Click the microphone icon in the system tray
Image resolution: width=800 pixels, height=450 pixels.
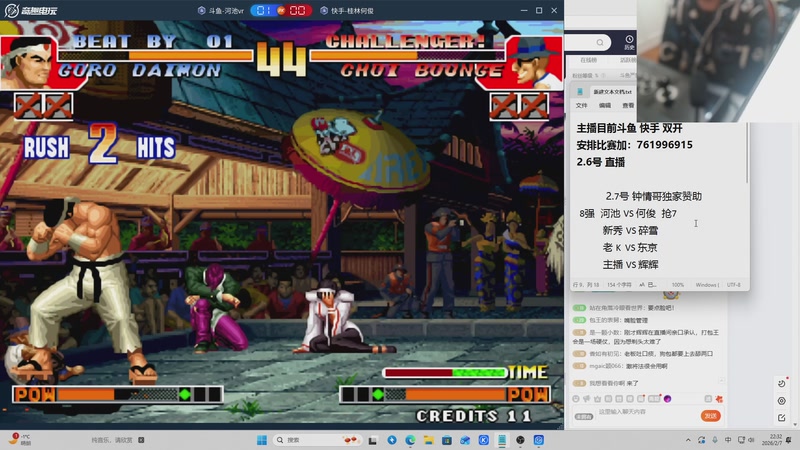tap(715, 440)
